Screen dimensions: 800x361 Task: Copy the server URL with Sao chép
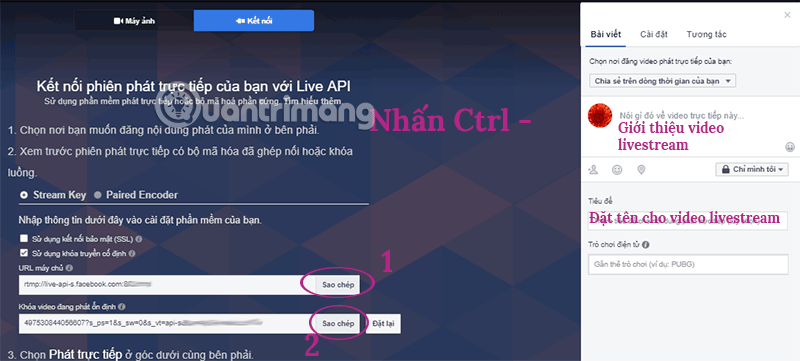pos(338,285)
